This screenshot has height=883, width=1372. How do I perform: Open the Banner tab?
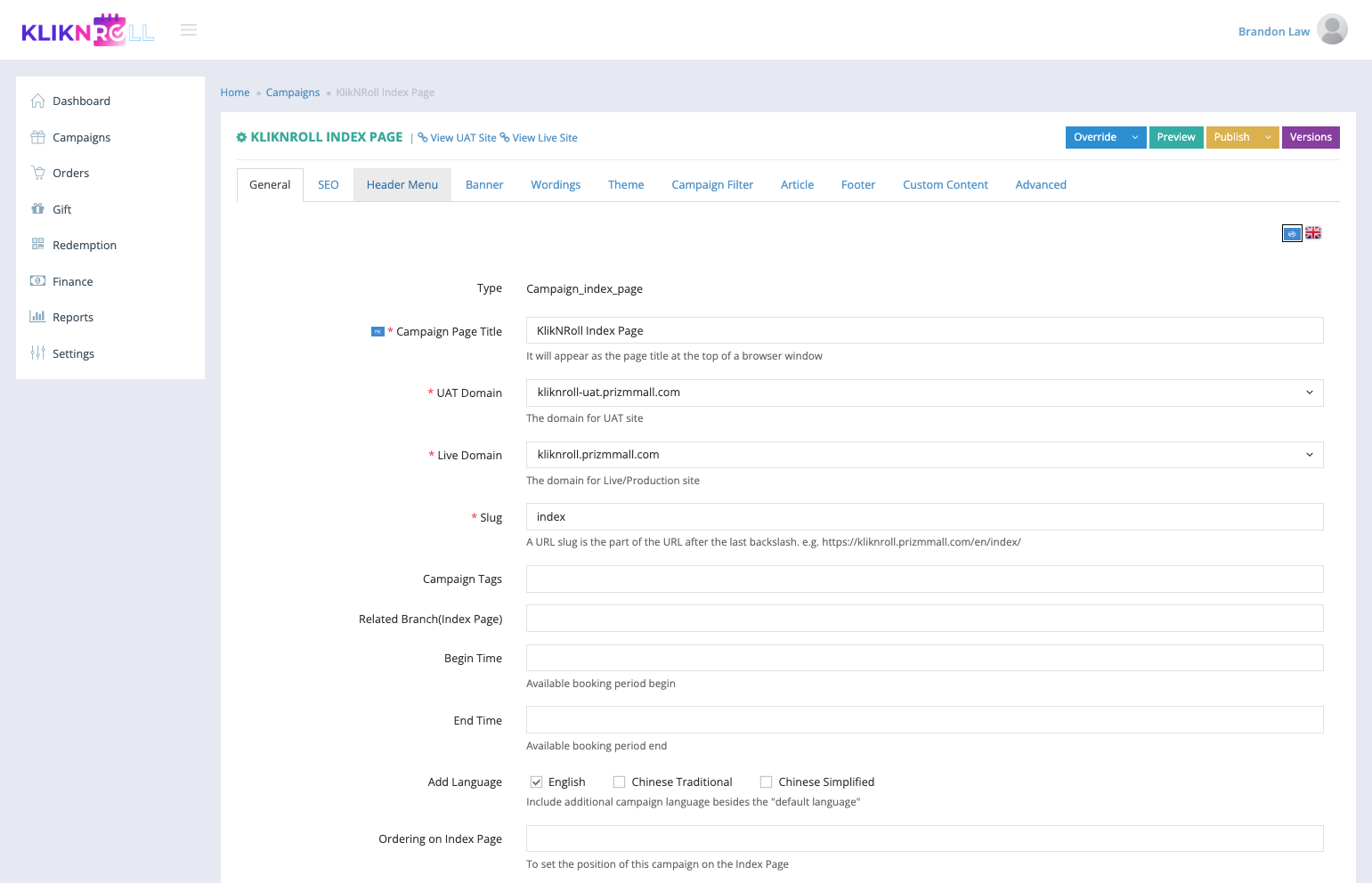point(484,185)
